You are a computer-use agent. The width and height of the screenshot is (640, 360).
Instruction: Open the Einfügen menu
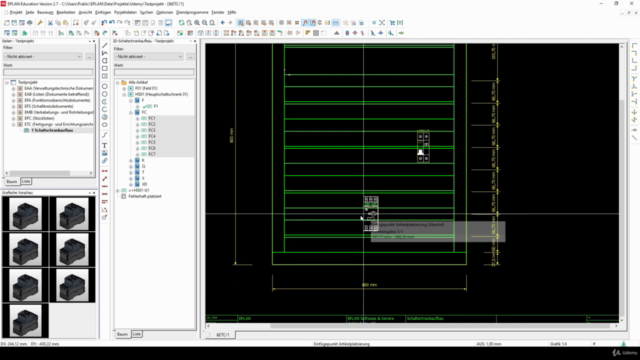coord(103,12)
